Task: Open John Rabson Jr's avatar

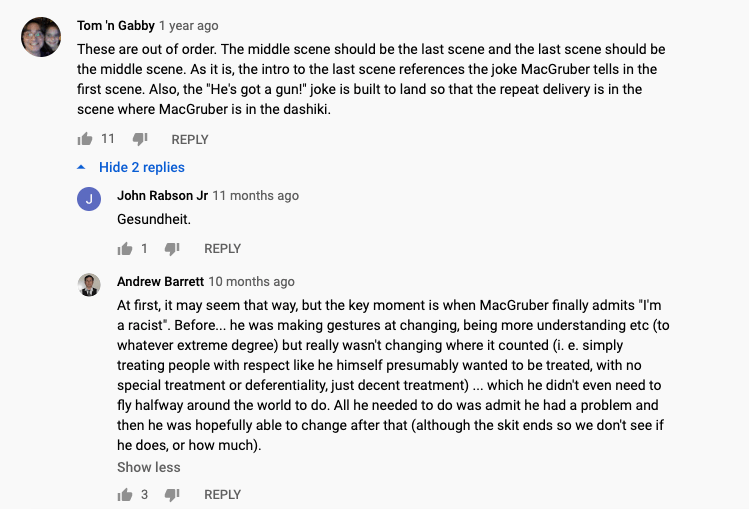Action: tap(89, 198)
